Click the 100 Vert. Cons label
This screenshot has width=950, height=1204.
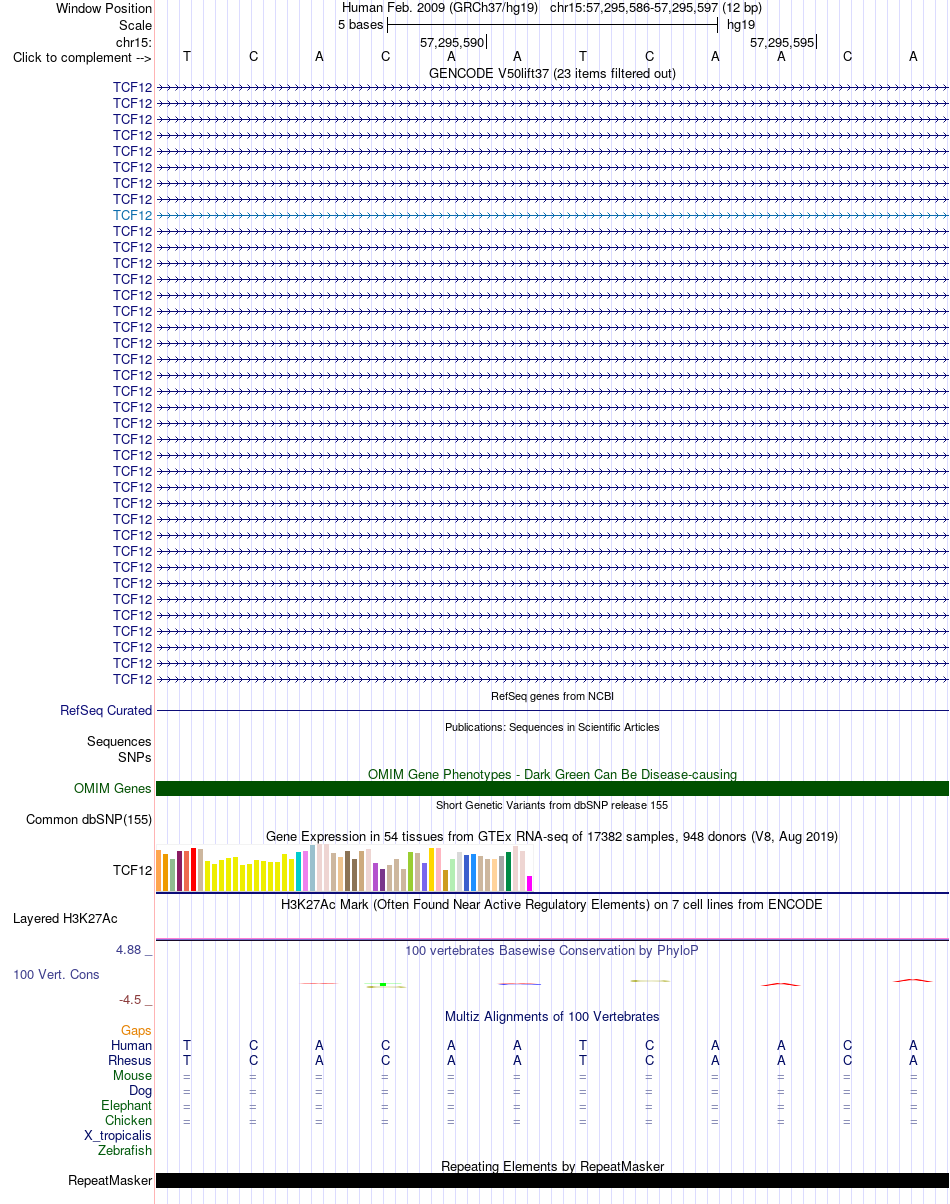coord(56,974)
